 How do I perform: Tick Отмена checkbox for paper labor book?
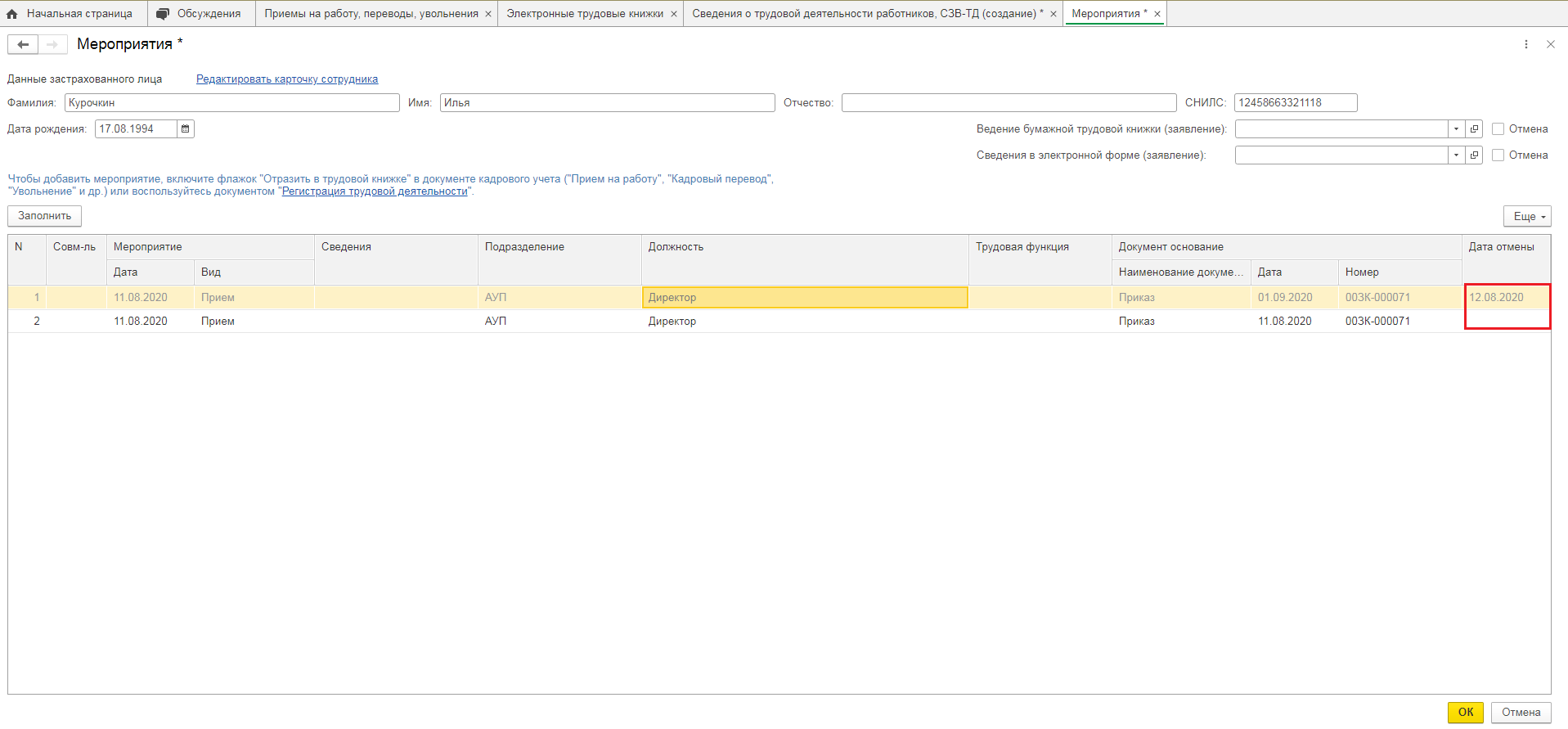(x=1498, y=129)
